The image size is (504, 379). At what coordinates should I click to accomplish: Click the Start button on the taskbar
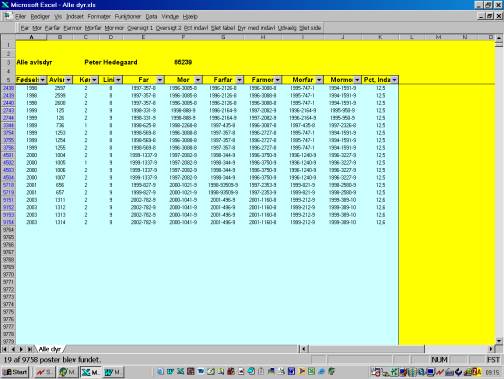coord(15,372)
